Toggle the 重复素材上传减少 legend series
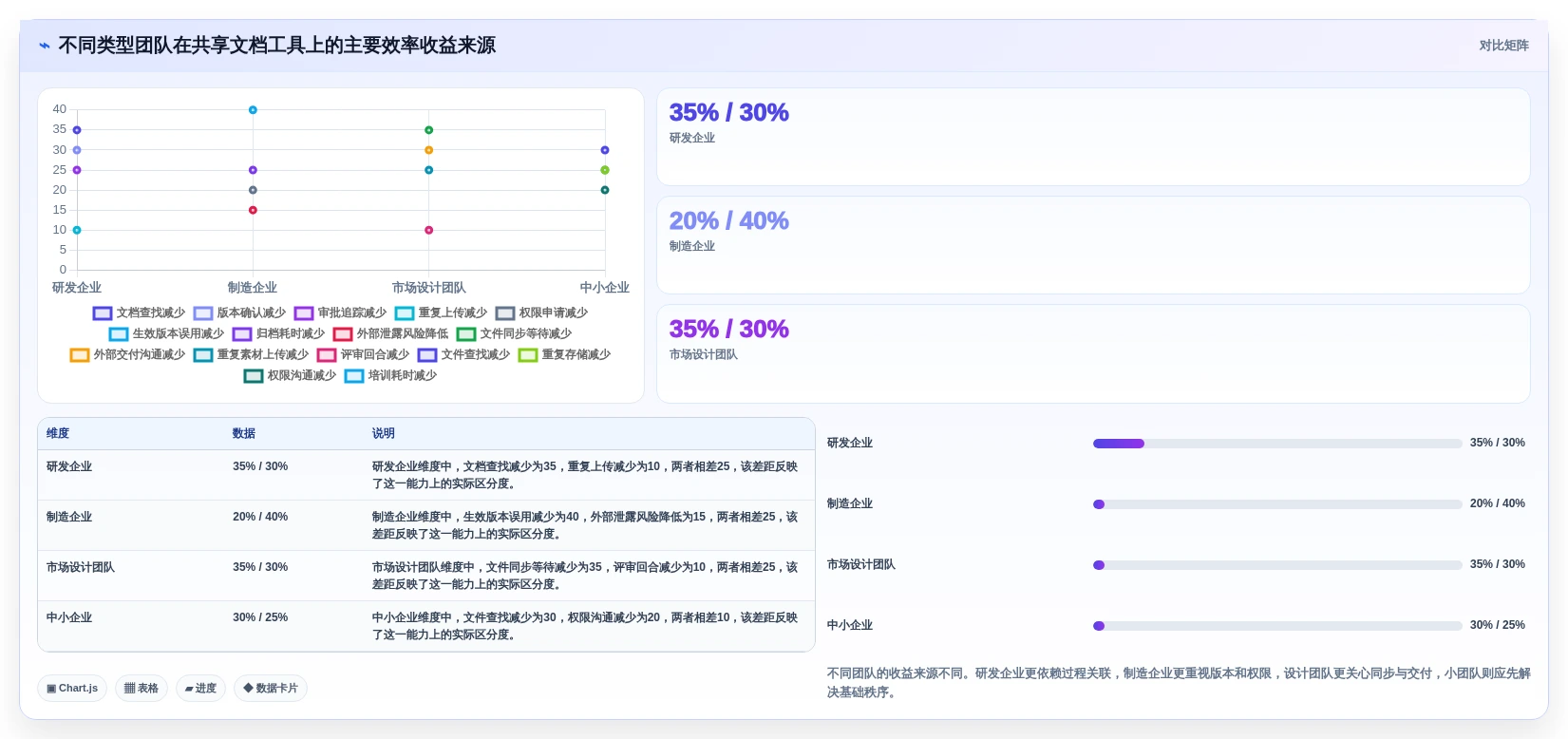This screenshot has height=739, width=1568. coord(252,354)
